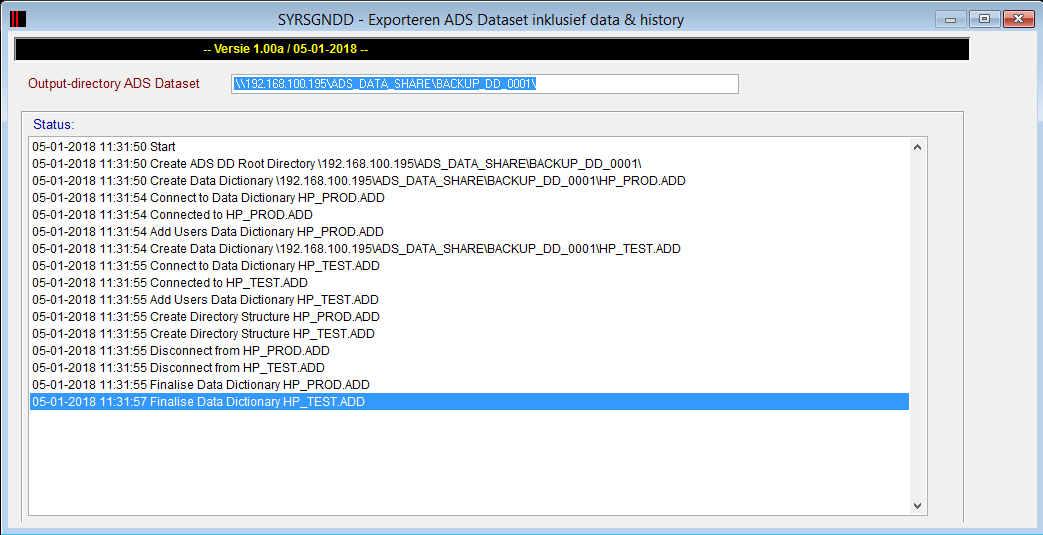
Task: Click the application icon in title bar
Action: (x=18, y=19)
